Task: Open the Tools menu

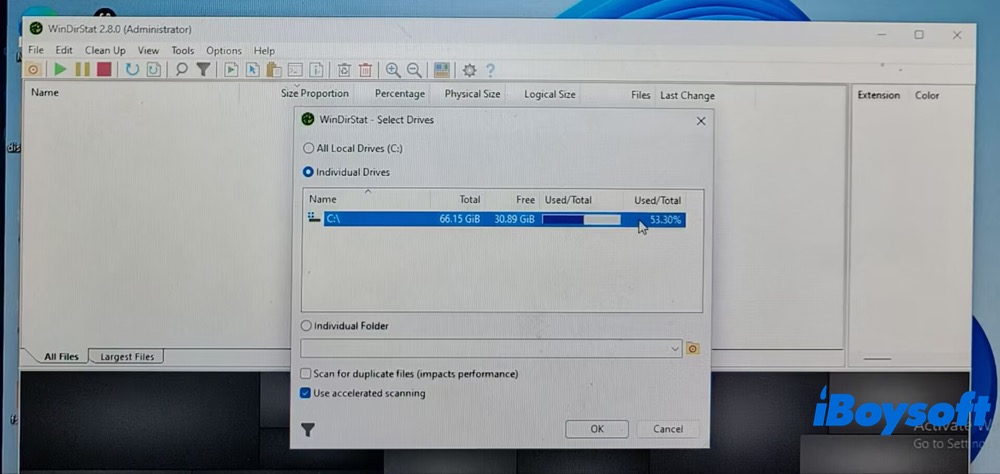Action: (x=182, y=50)
